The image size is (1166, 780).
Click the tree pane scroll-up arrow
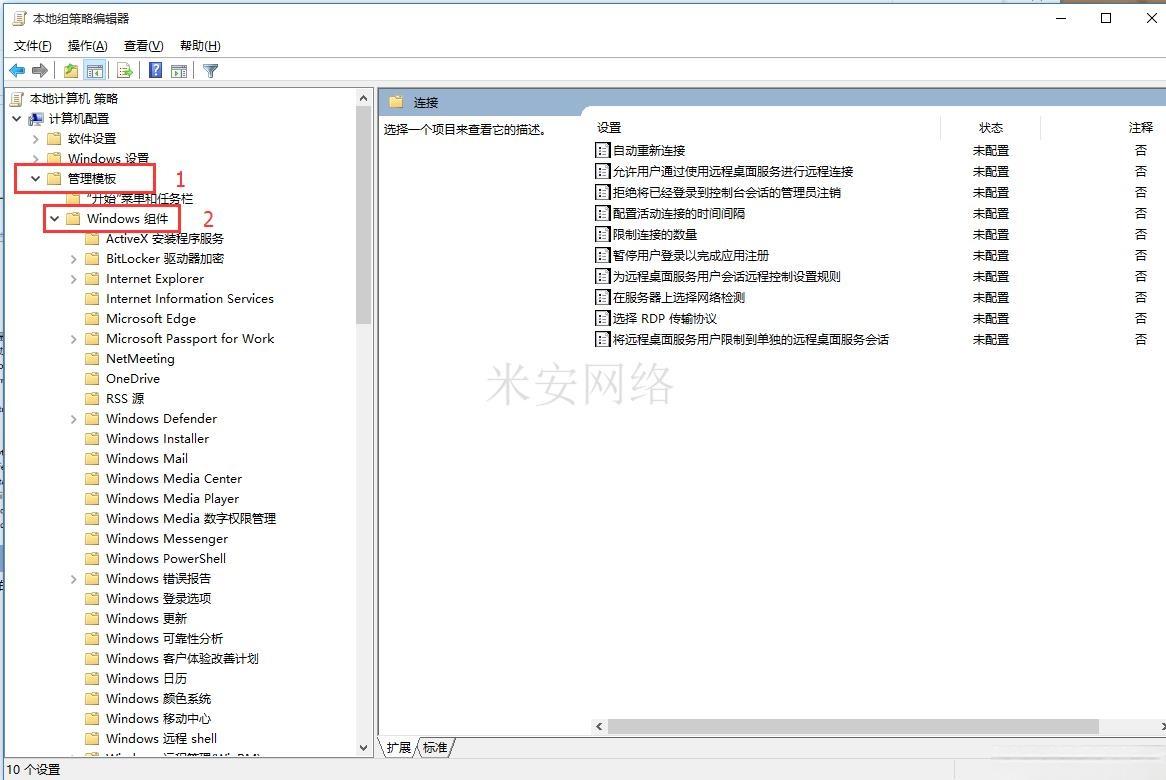tap(363, 98)
